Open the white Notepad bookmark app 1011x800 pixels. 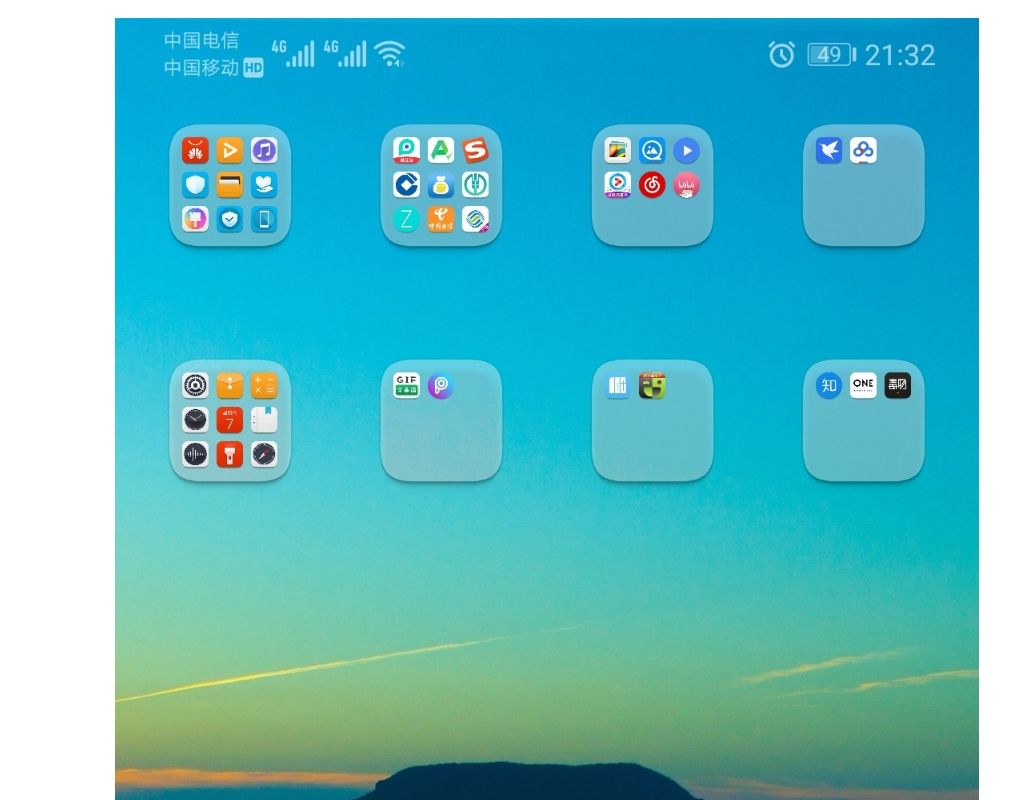[x=264, y=420]
